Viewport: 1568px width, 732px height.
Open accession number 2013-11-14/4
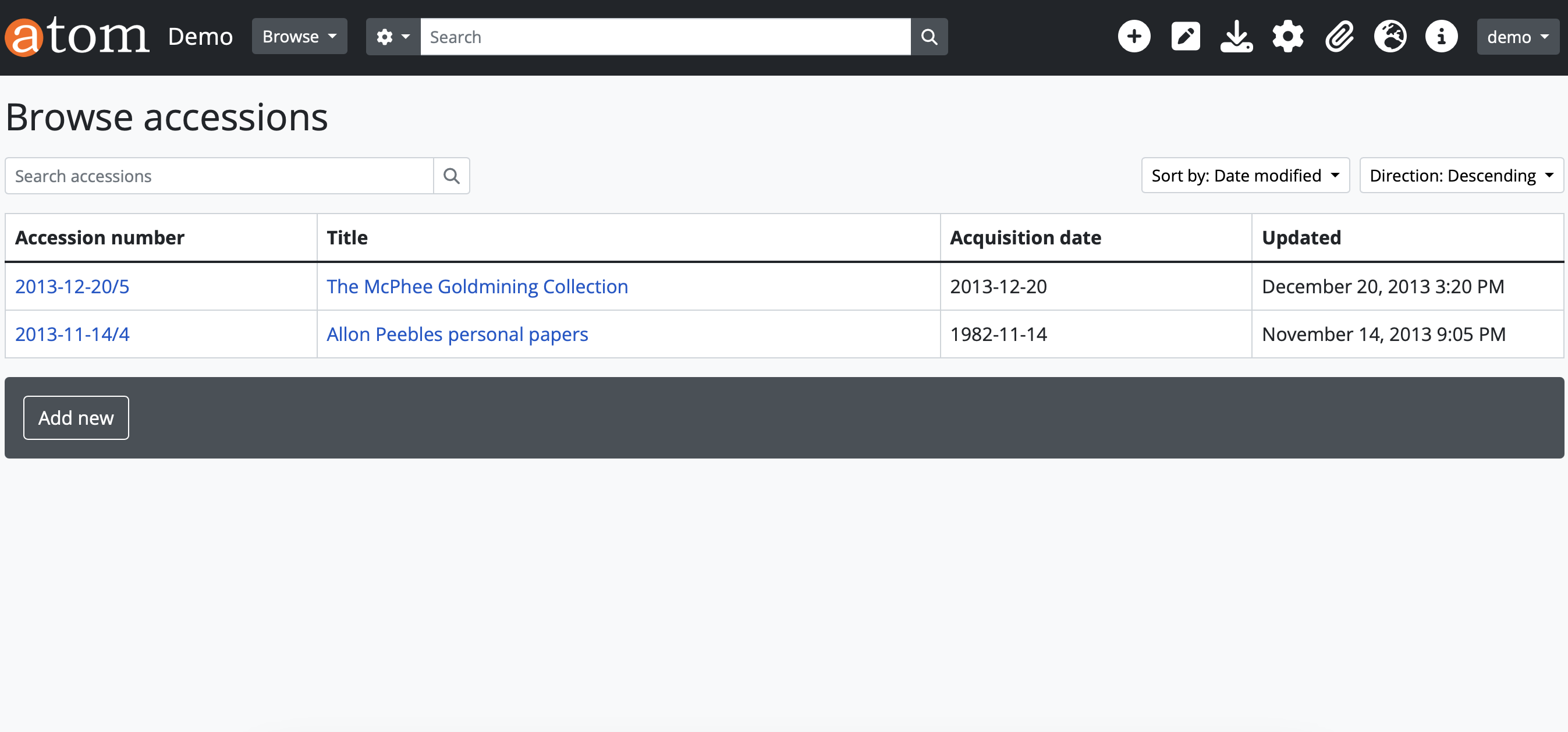(72, 334)
